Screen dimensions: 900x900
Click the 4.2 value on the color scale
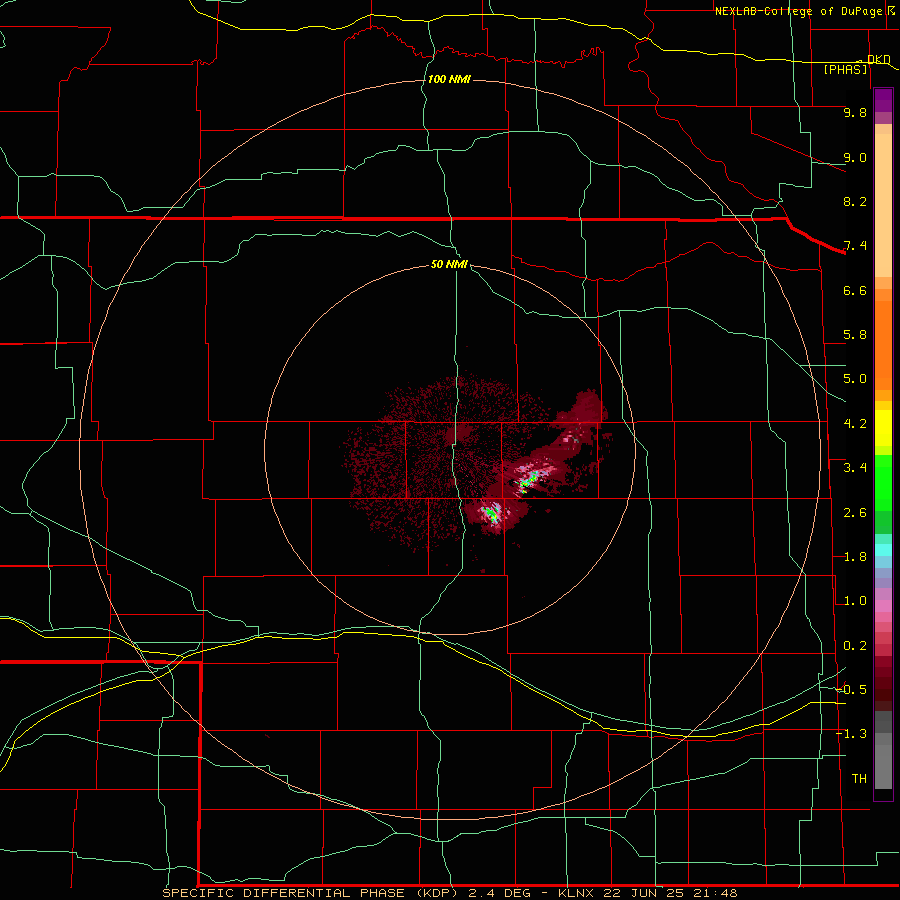[855, 424]
